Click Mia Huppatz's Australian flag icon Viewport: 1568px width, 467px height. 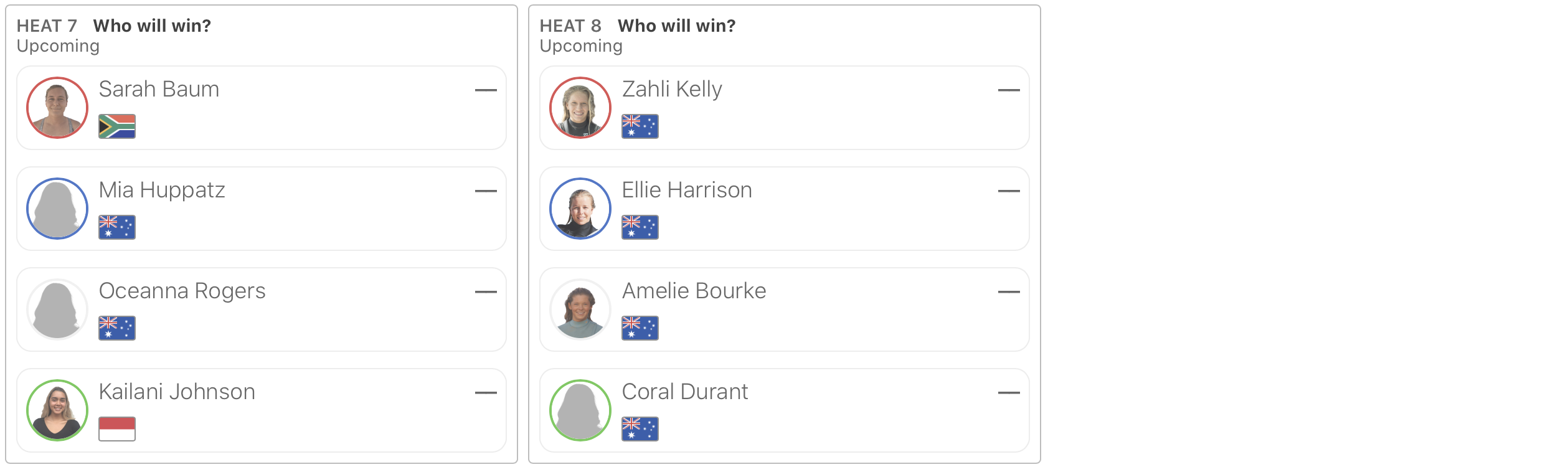117,227
